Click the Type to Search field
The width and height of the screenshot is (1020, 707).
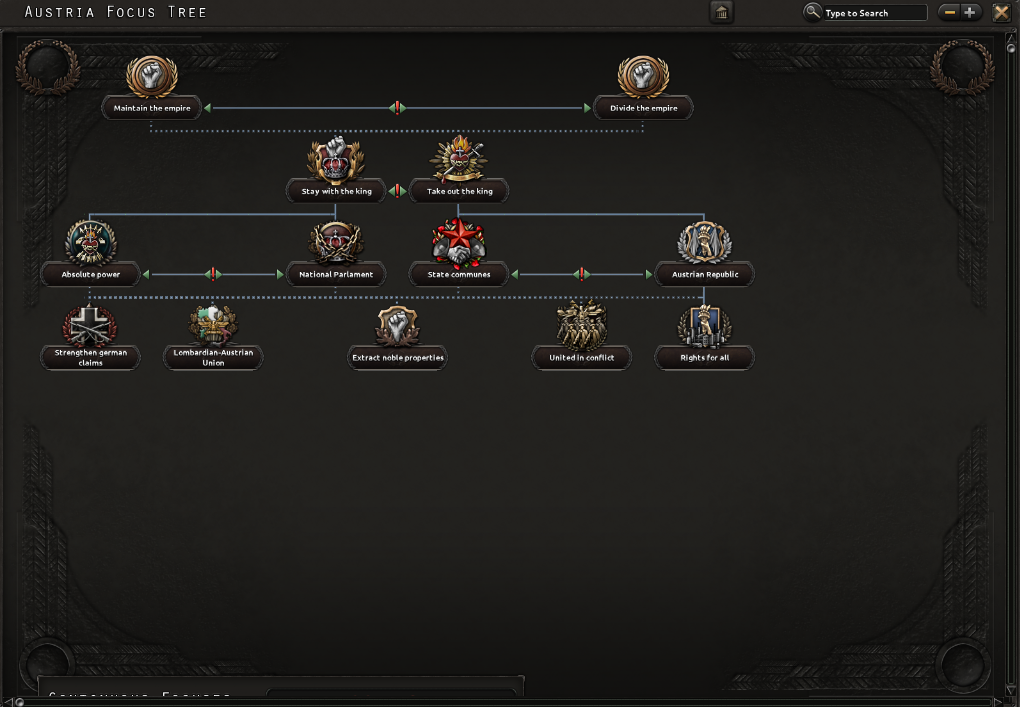point(874,13)
